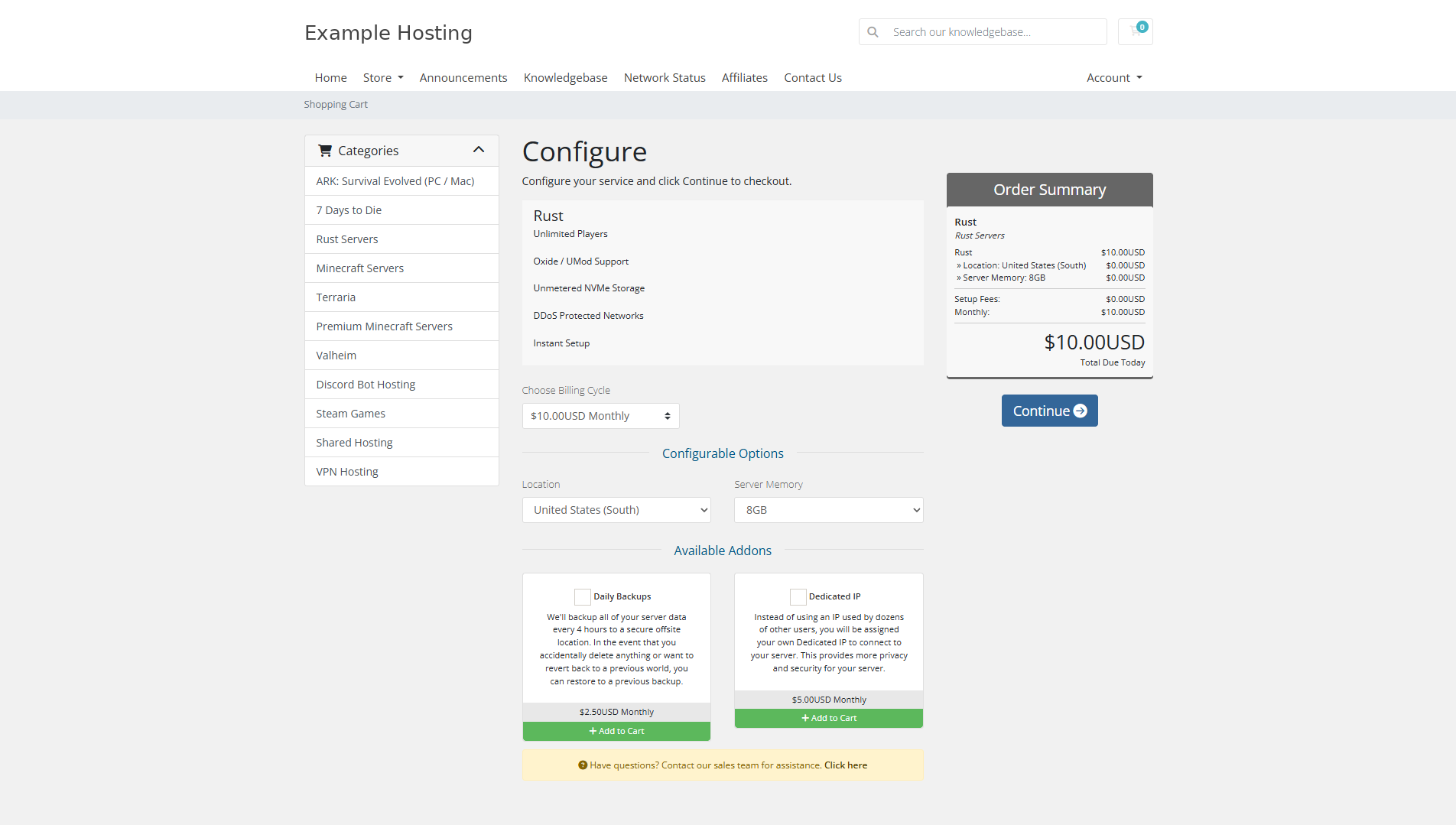
Task: Select the Shared Hosting category
Action: [401, 443]
